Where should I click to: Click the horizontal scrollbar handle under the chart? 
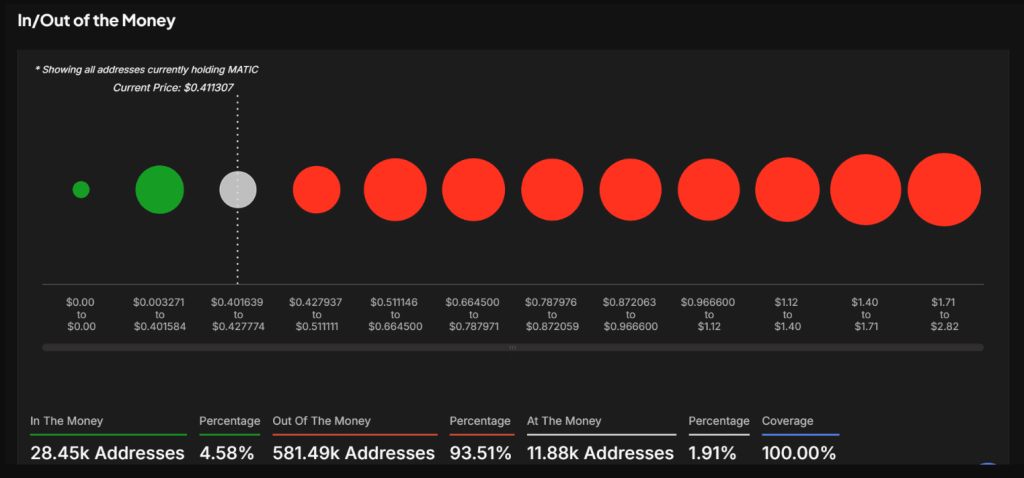[513, 347]
